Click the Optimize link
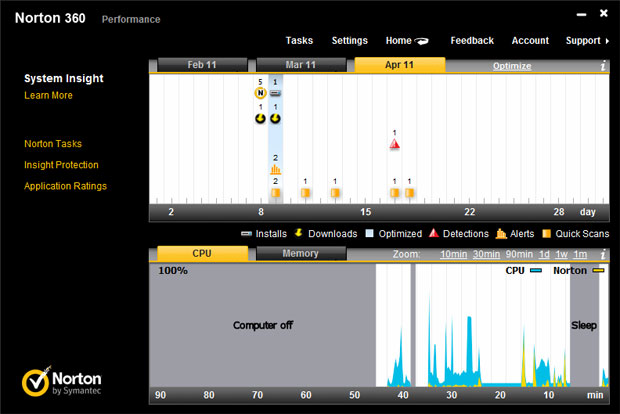This screenshot has width=620, height=414. pos(512,66)
